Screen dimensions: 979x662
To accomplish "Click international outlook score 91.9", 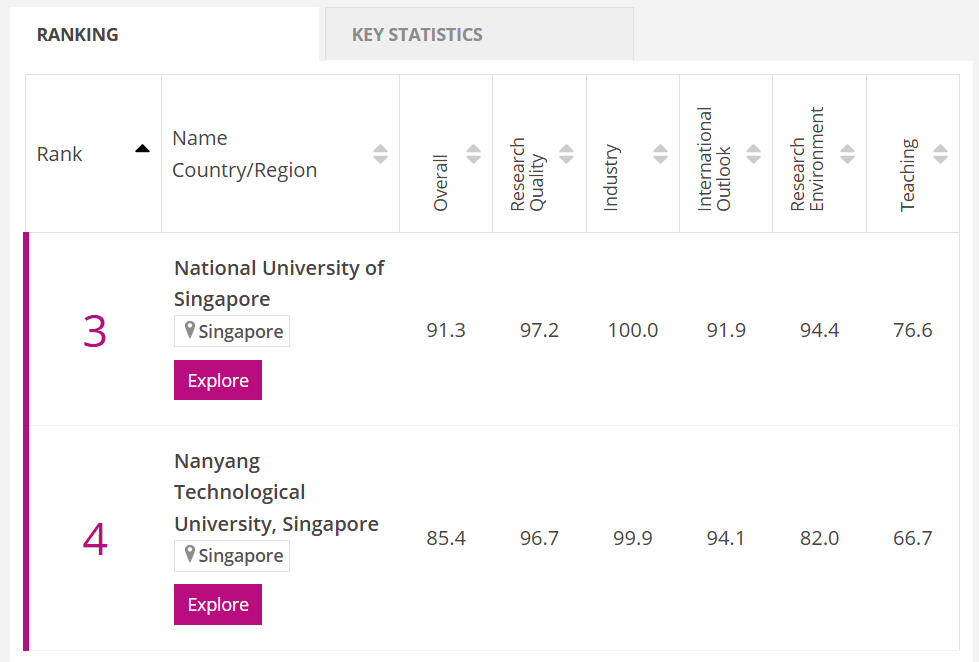I will click(726, 330).
